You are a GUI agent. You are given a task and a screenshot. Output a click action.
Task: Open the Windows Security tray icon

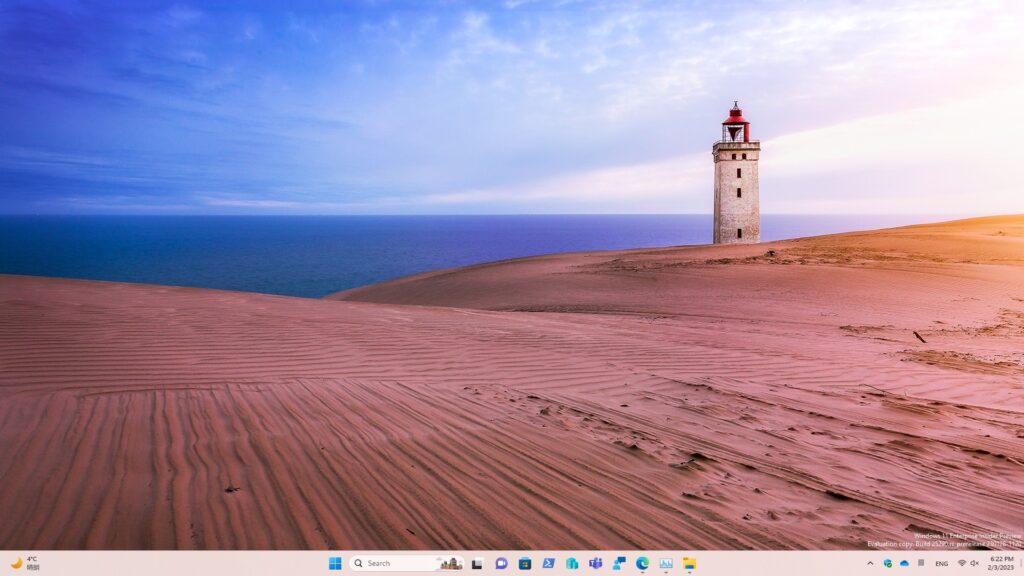pos(887,563)
